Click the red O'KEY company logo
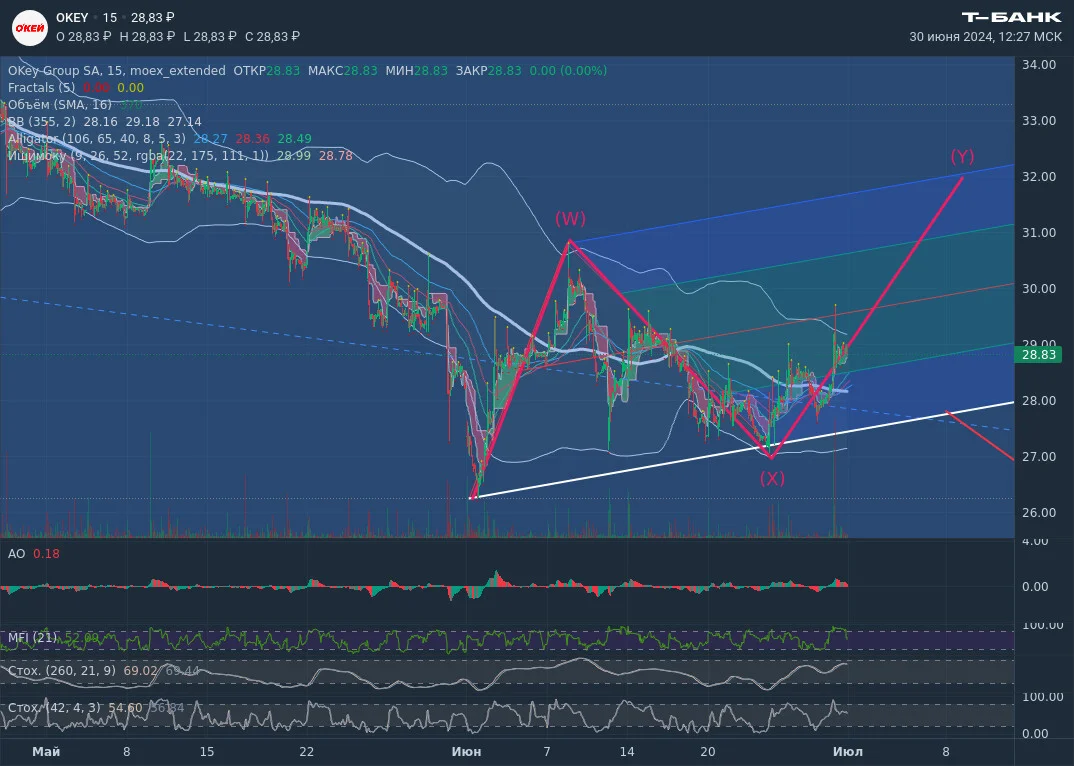The image size is (1074, 766). pyautogui.click(x=30, y=27)
